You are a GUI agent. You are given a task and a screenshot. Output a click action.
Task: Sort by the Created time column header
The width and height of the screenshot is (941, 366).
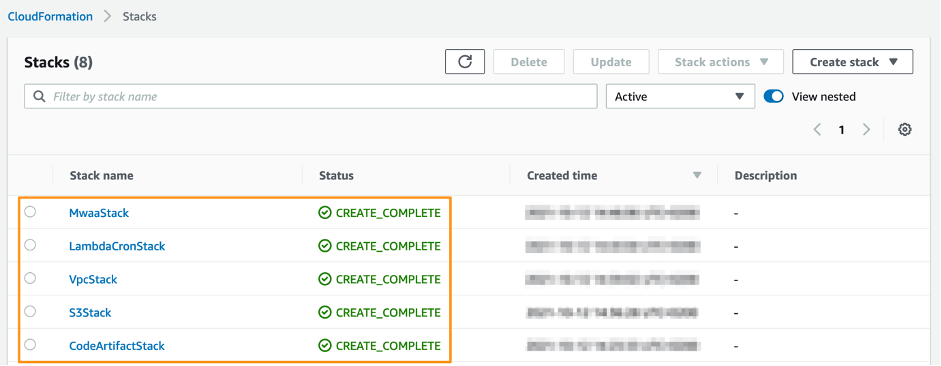pyautogui.click(x=562, y=176)
